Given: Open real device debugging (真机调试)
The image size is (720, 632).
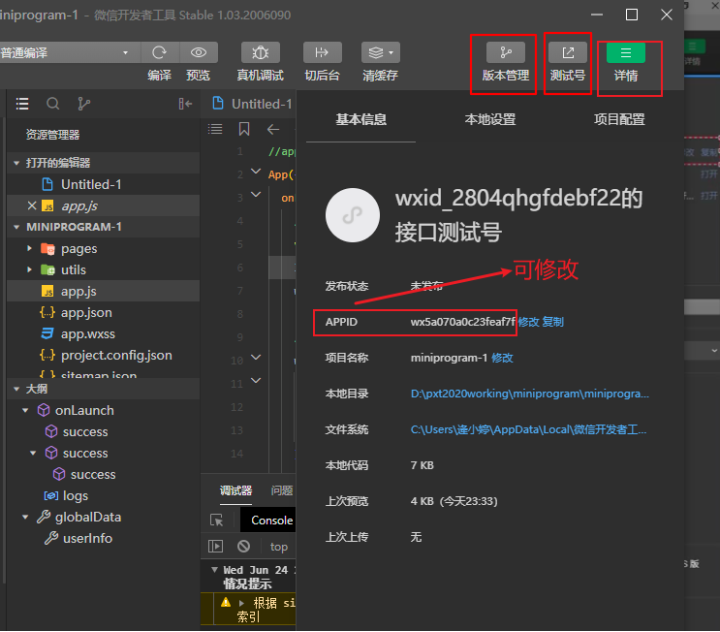Looking at the screenshot, I should [260, 52].
